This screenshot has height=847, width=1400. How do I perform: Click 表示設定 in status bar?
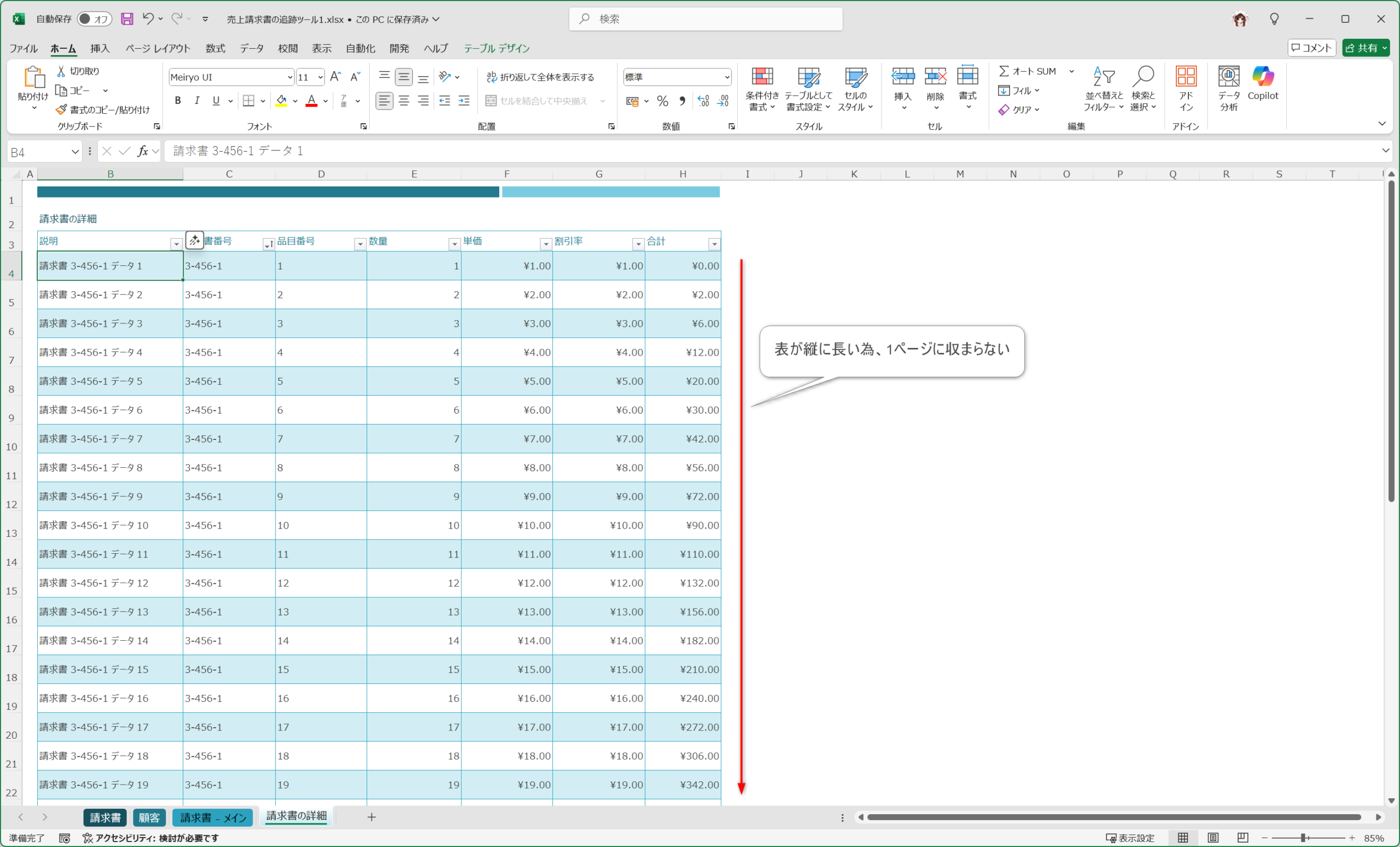coord(1130,838)
